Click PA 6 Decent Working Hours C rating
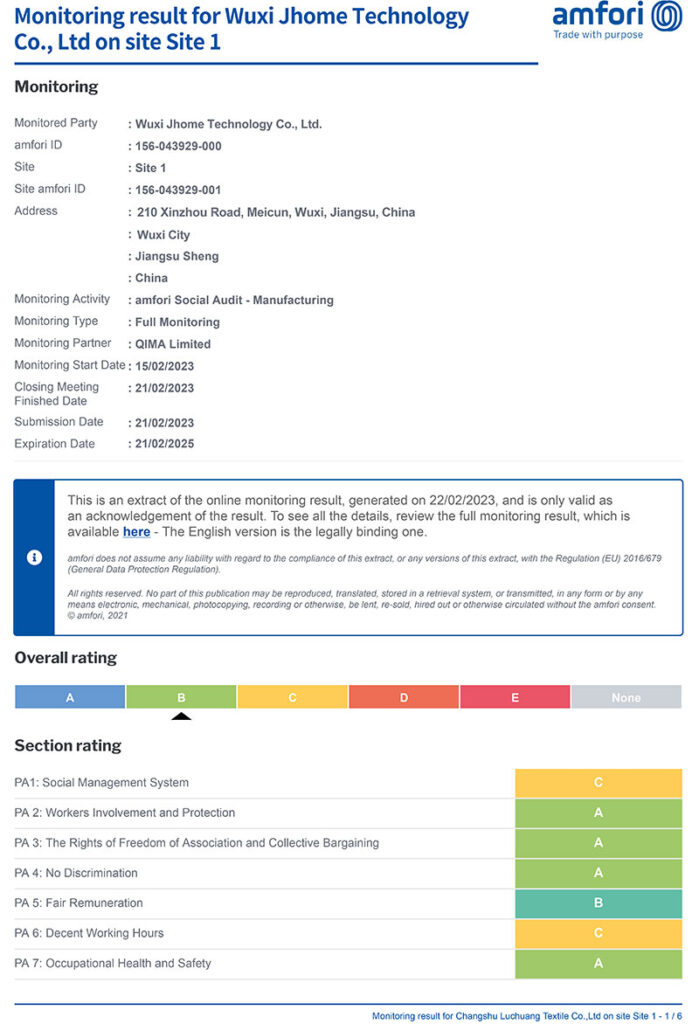The height and width of the screenshot is (1024, 699). (598, 933)
